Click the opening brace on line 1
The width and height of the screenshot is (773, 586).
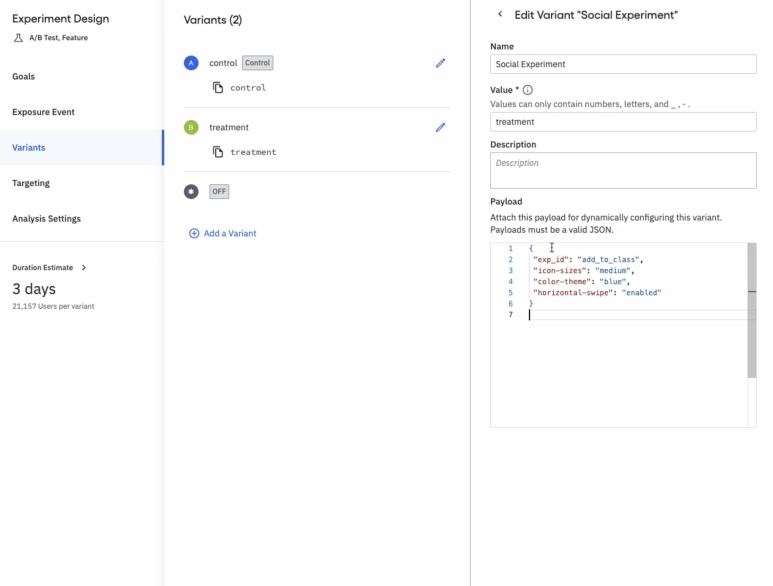point(531,248)
